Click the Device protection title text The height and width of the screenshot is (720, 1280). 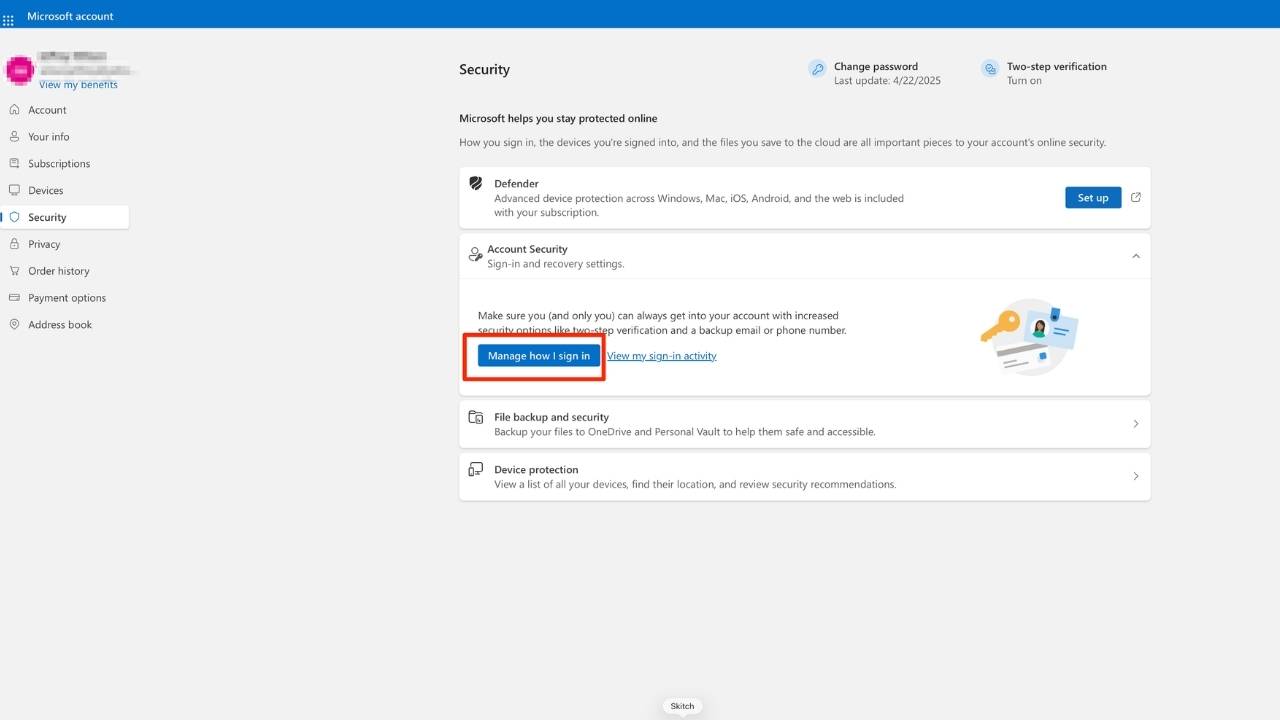click(536, 469)
